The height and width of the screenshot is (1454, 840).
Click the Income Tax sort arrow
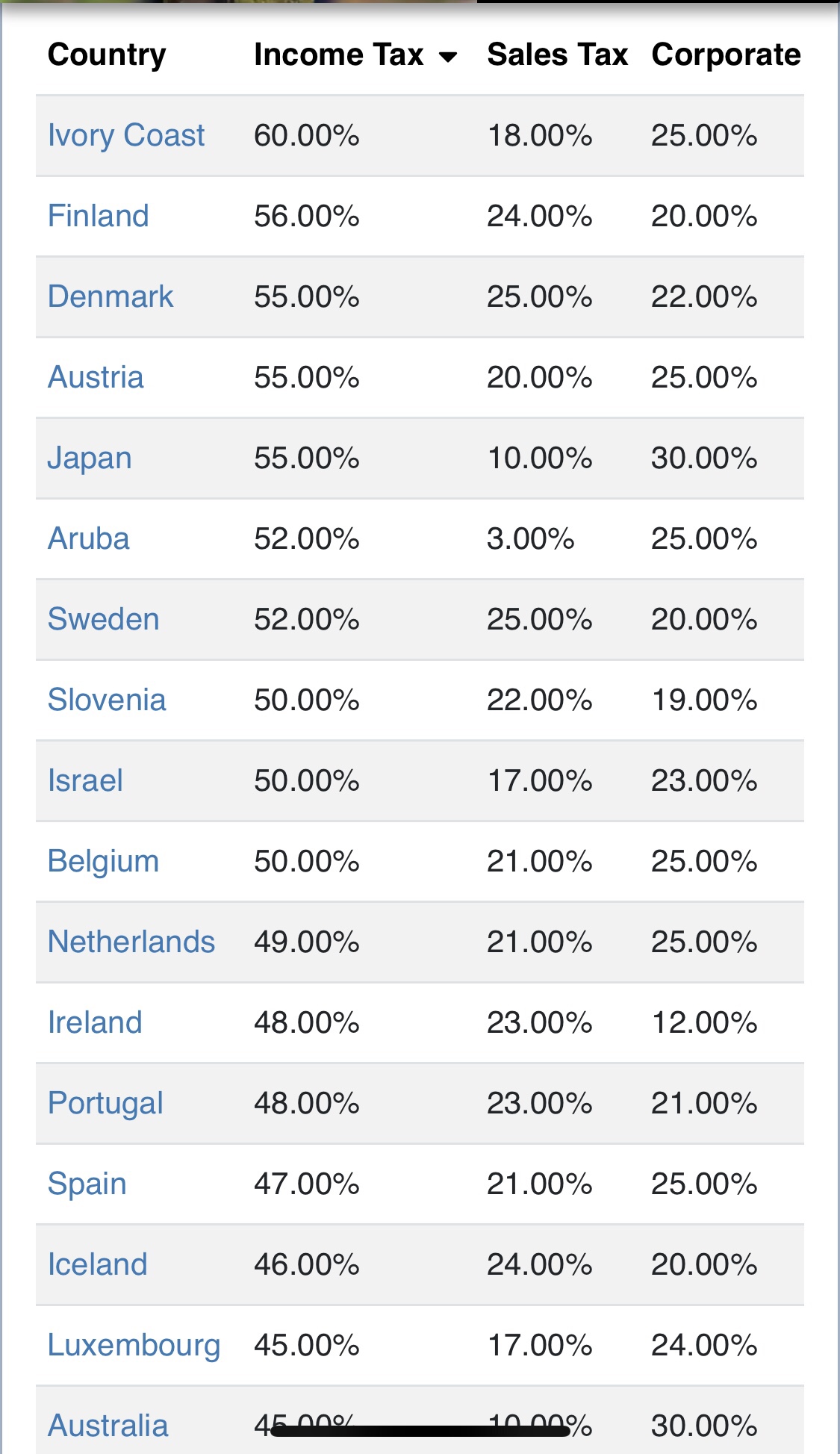448,58
